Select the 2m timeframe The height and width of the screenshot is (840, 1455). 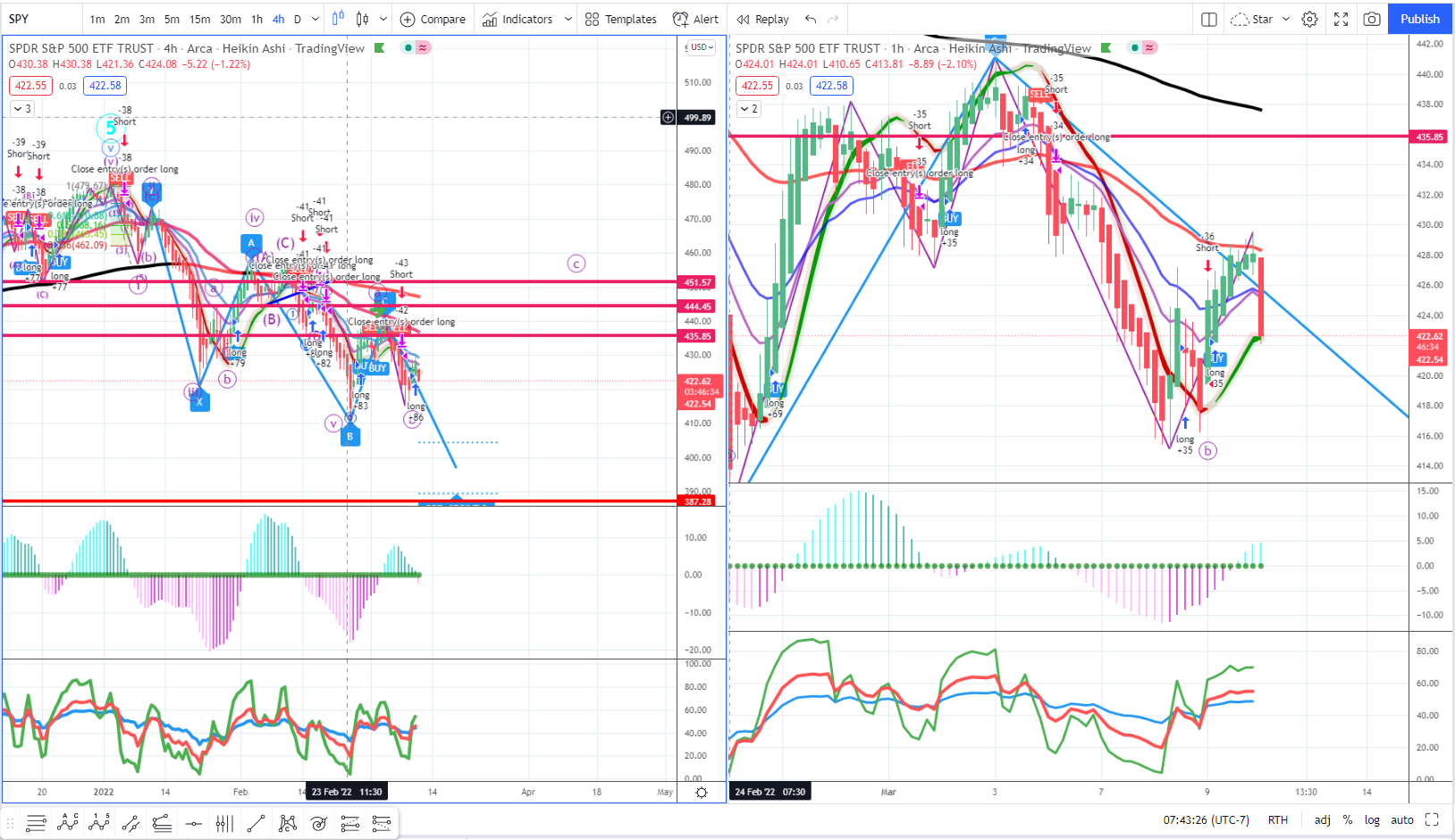[122, 19]
